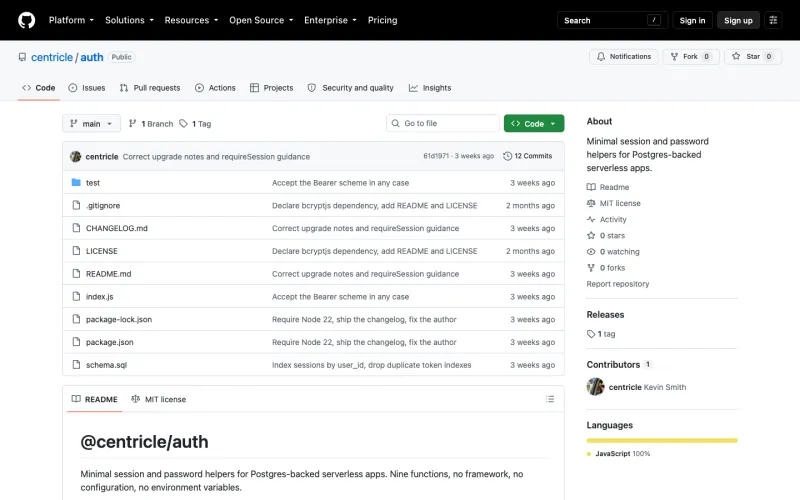View 0 forks in About
800x500 pixels.
click(606, 268)
